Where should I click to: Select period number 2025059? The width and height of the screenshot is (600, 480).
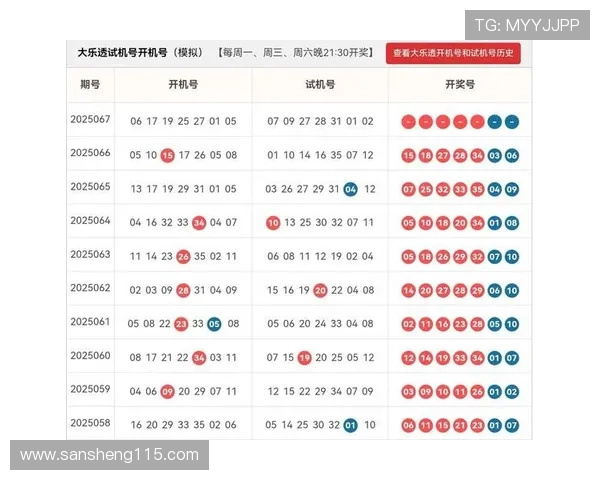pyautogui.click(x=90, y=389)
